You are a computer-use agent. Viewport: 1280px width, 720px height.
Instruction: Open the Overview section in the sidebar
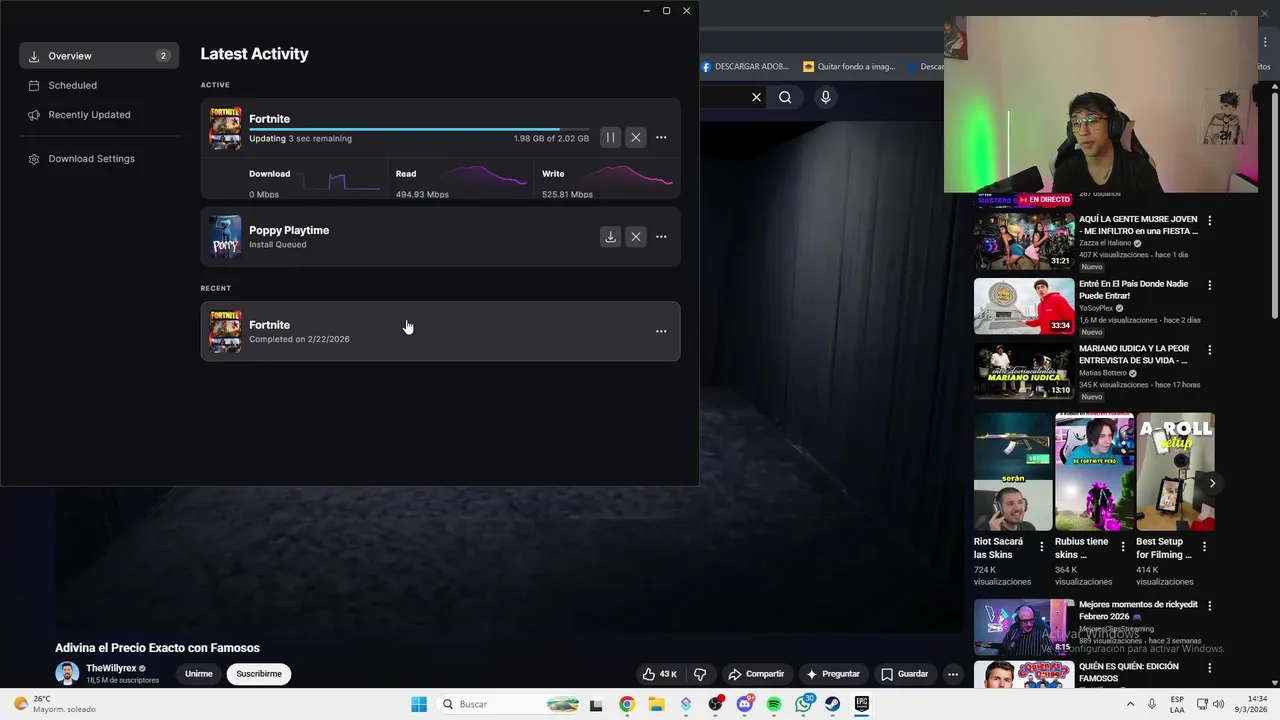[x=99, y=56]
